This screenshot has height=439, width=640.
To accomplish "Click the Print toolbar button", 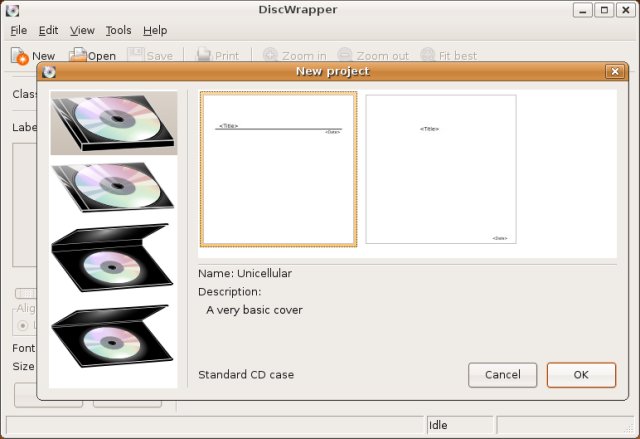I will [x=217, y=55].
